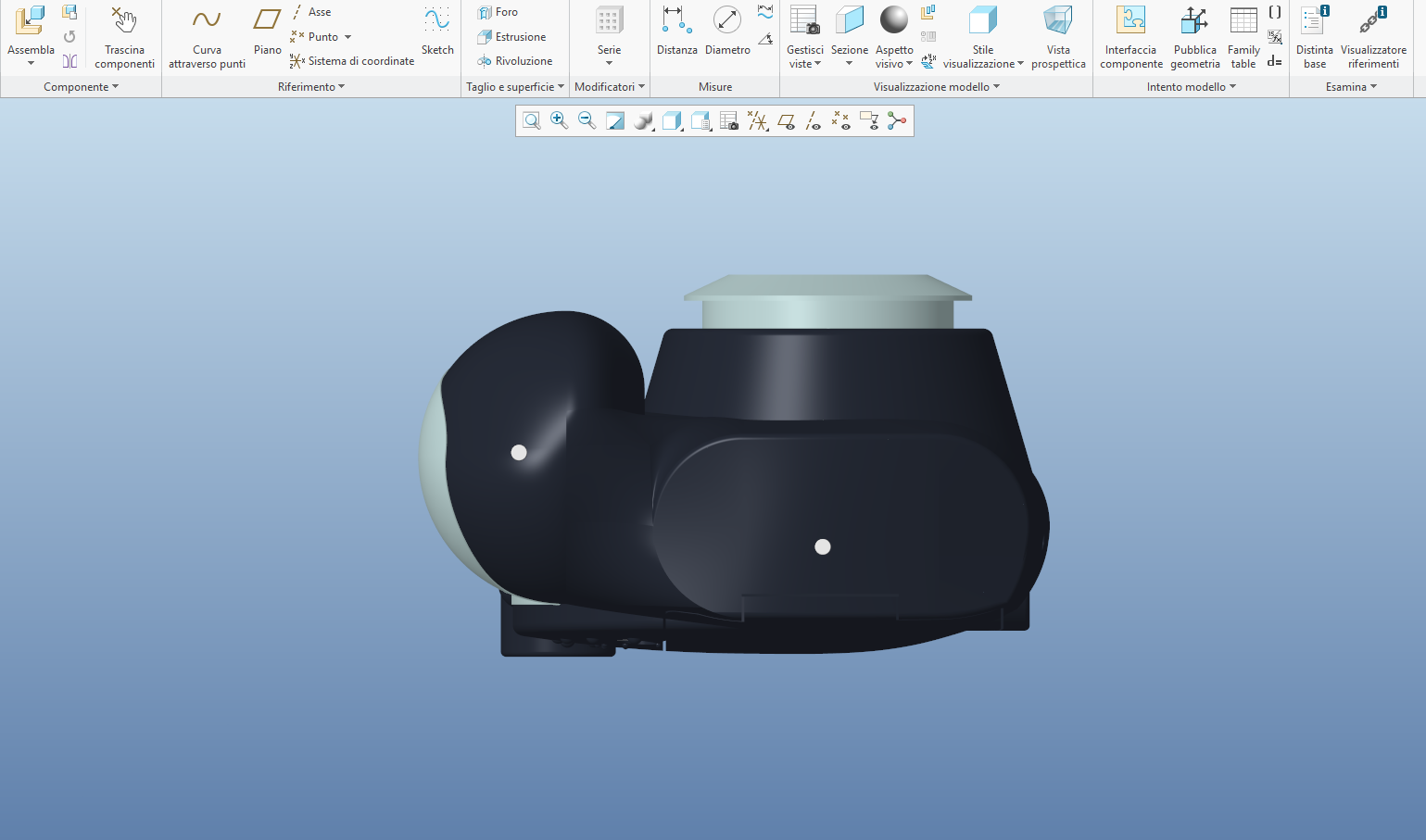The height and width of the screenshot is (840, 1426).
Task: Toggle axis display eye in graphics toolbar
Action: (814, 121)
